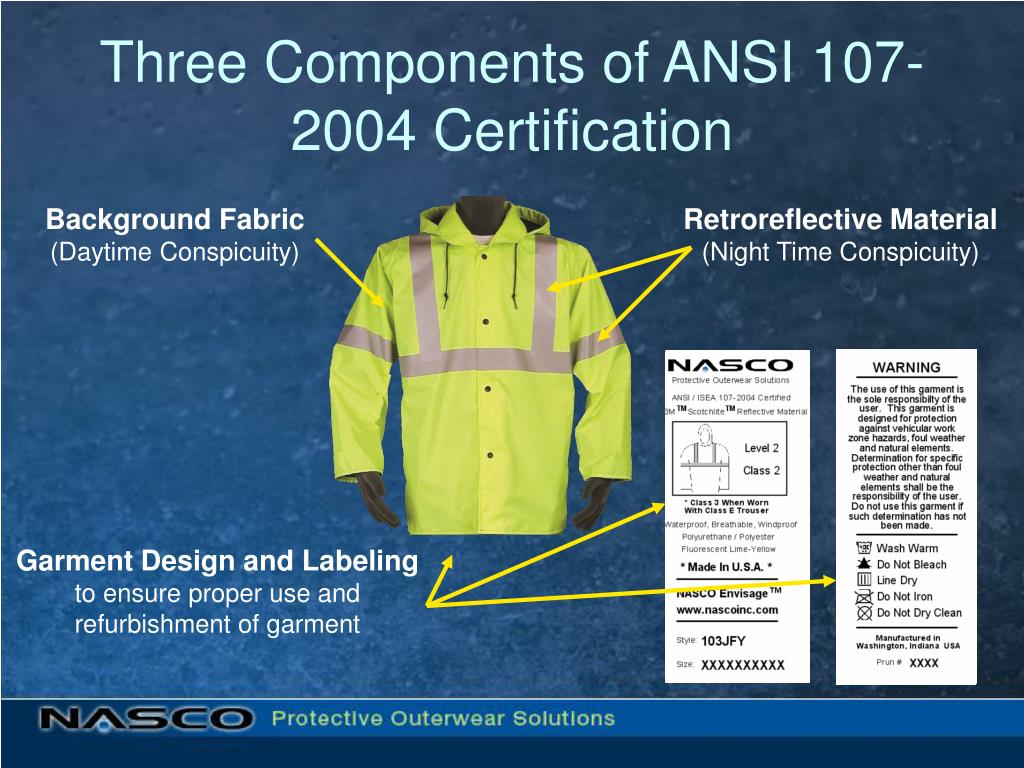Click the 'WARNING' heading on care label
The height and width of the screenshot is (768, 1024).
906,368
